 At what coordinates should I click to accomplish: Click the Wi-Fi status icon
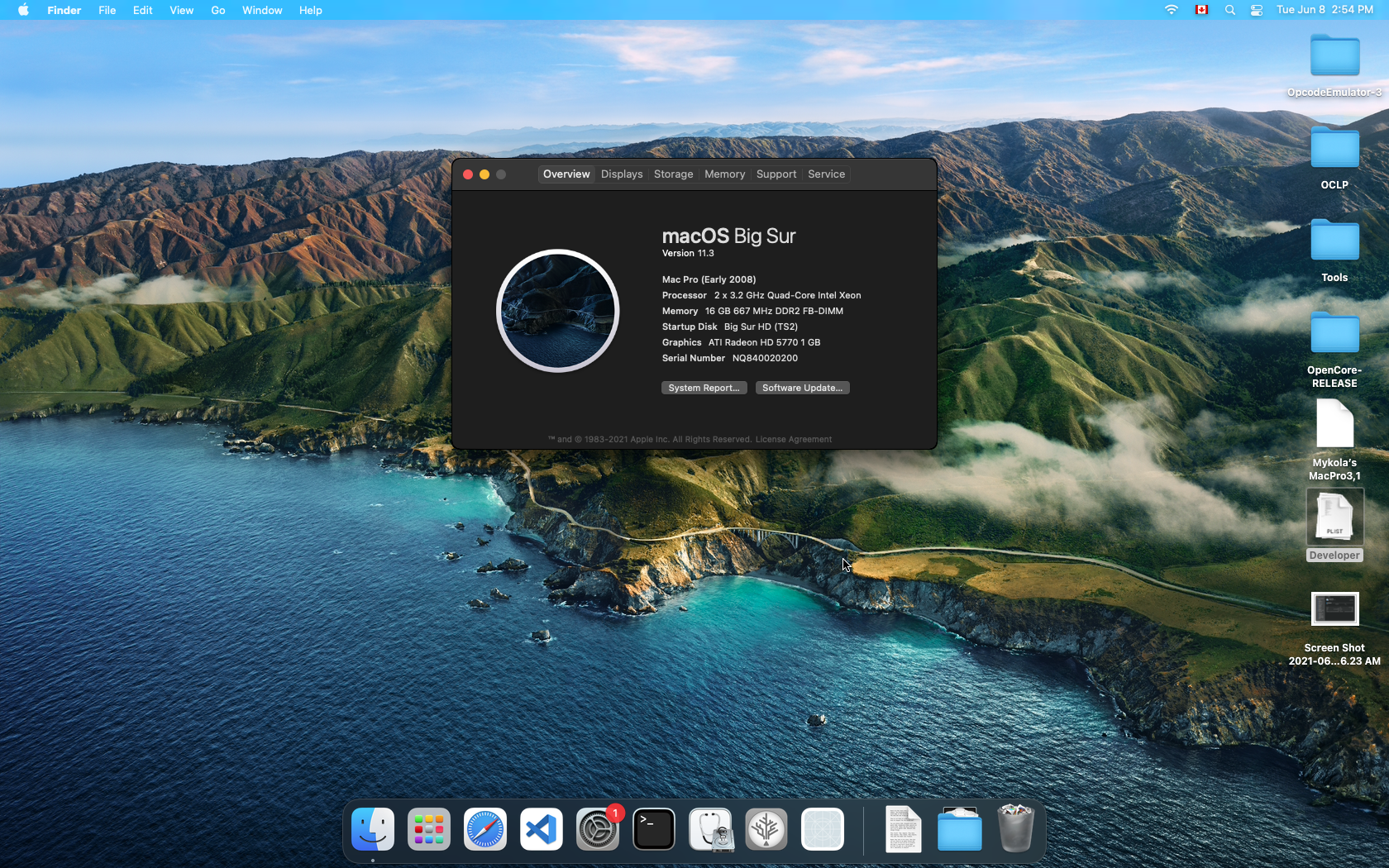click(1171, 10)
